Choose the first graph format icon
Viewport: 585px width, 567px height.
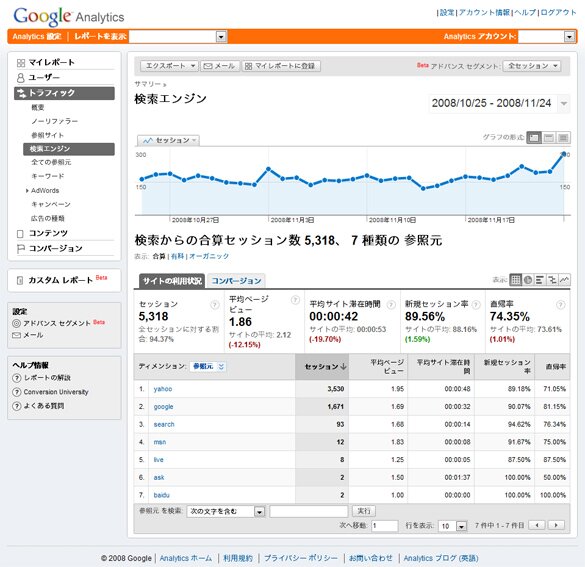[534, 138]
